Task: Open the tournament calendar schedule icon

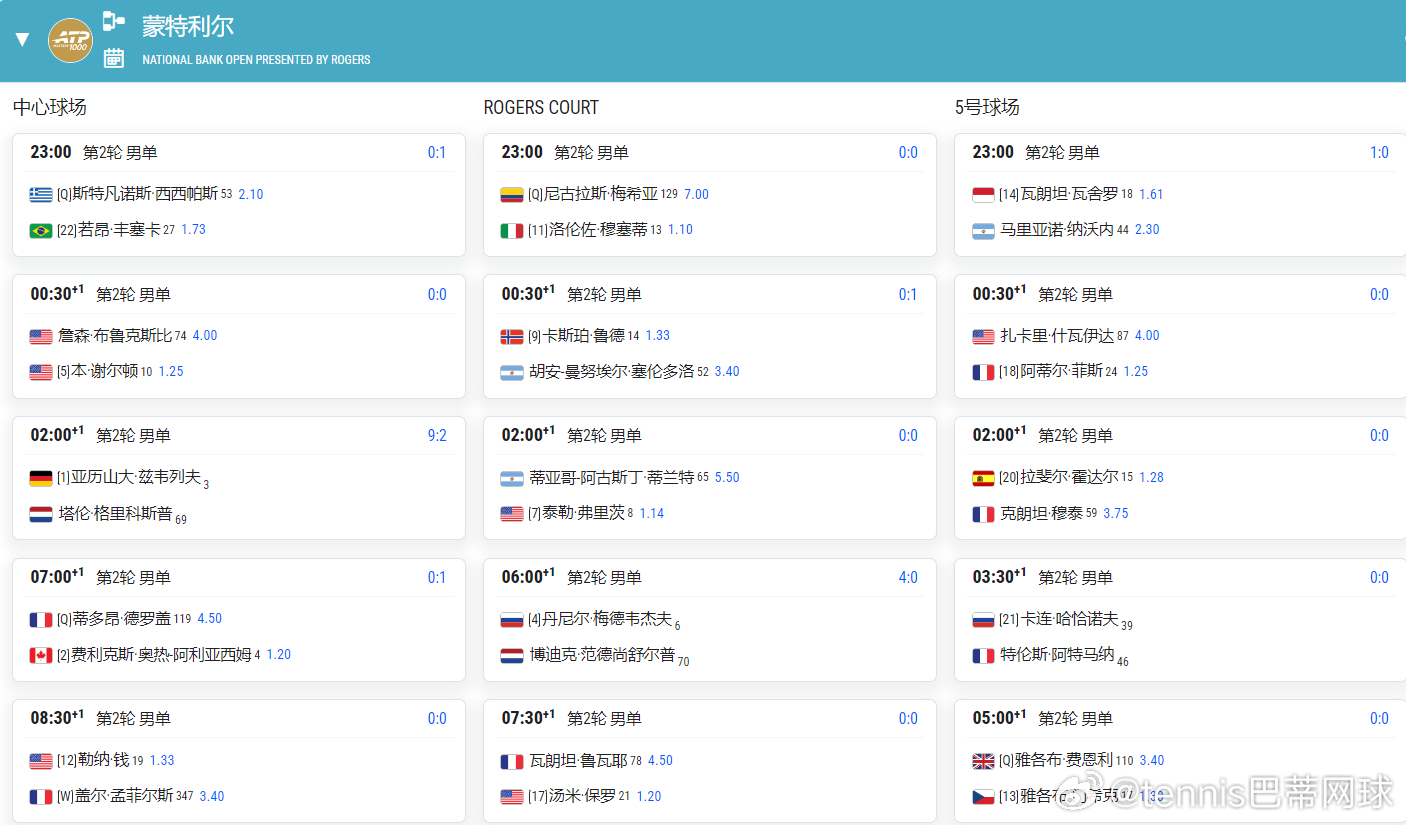Action: click(114, 58)
